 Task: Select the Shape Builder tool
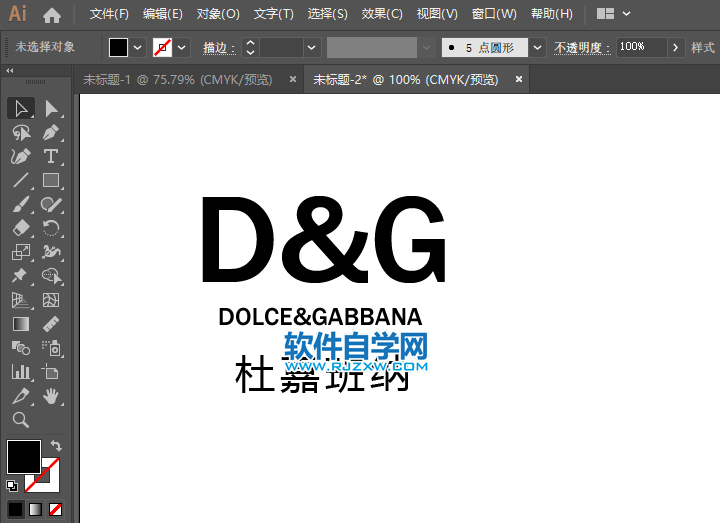pos(51,276)
